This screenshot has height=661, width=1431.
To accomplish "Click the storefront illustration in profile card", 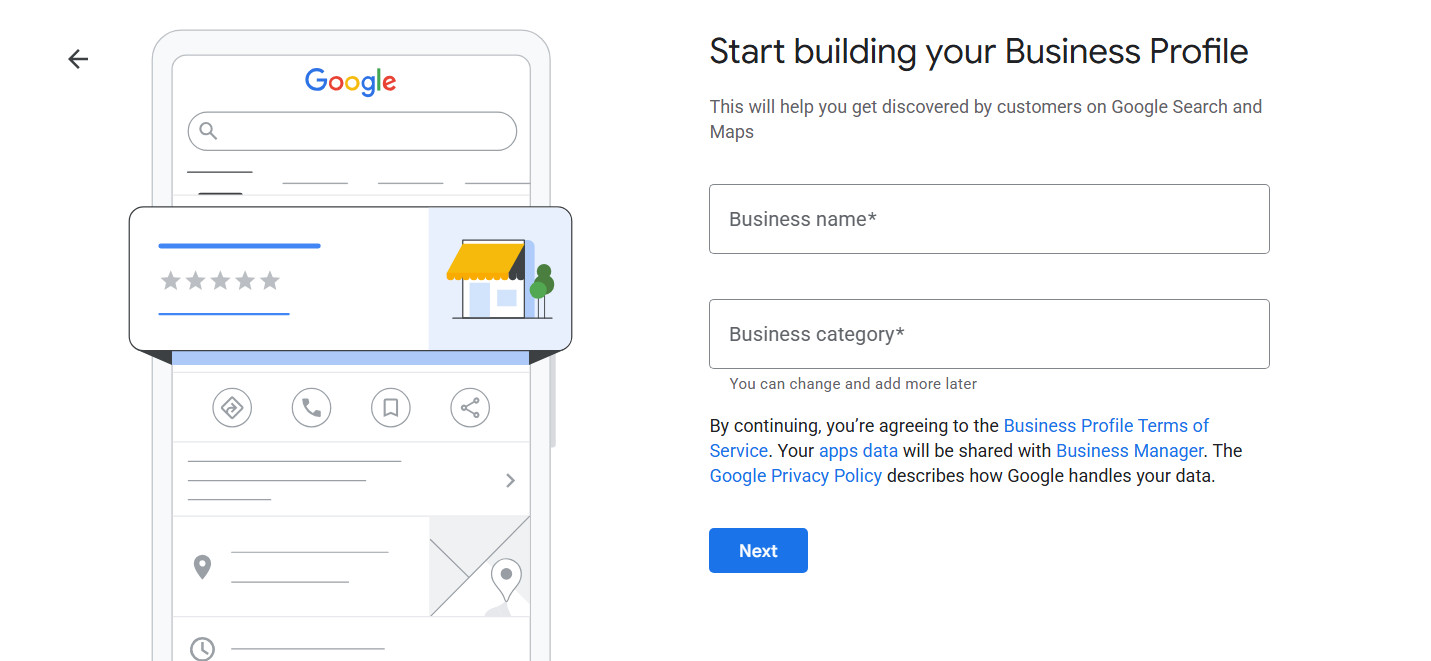I will [500, 279].
